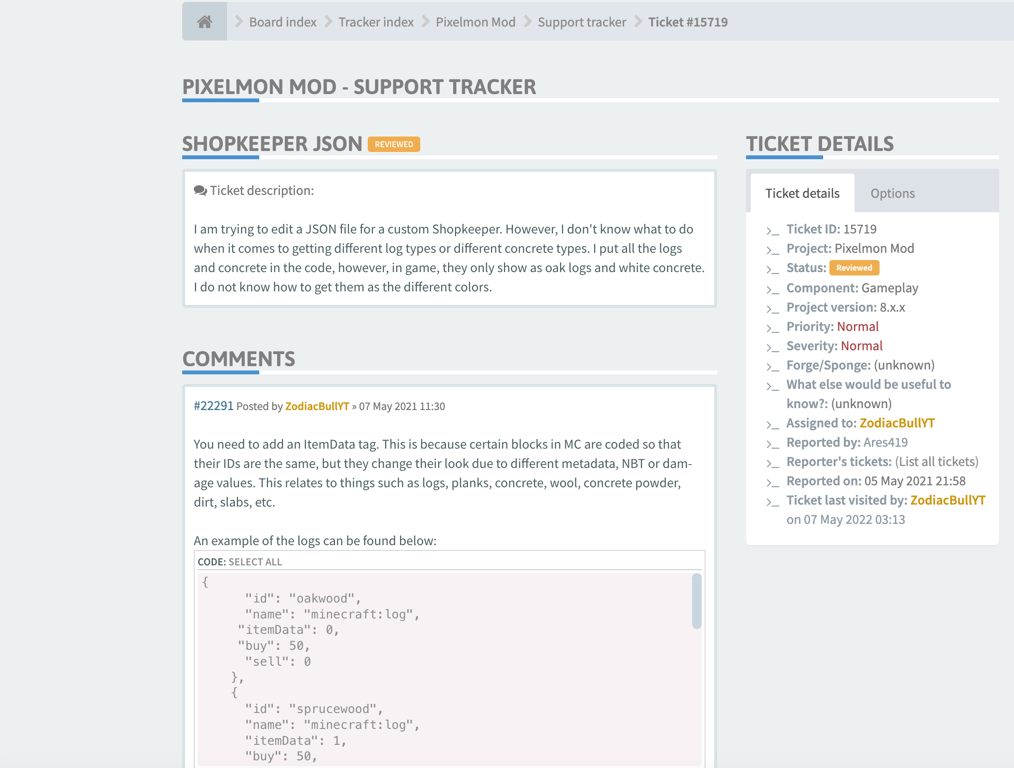Switch to the Options tab
The height and width of the screenshot is (768, 1014).
[x=892, y=192]
